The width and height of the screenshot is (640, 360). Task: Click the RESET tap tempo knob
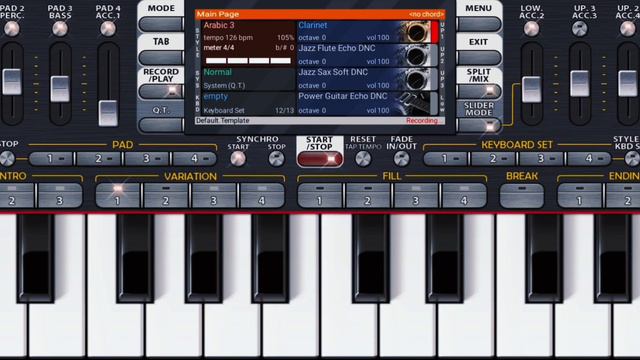[x=363, y=158]
